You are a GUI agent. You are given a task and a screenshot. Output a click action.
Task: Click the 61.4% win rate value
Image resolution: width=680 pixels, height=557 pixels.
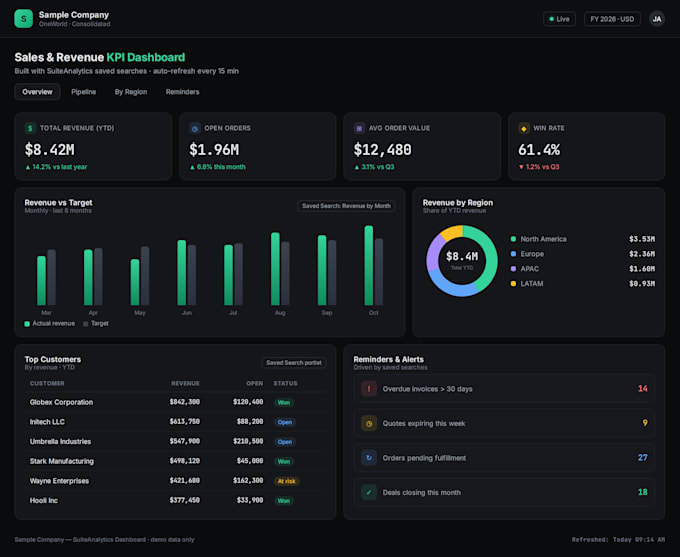(539, 150)
